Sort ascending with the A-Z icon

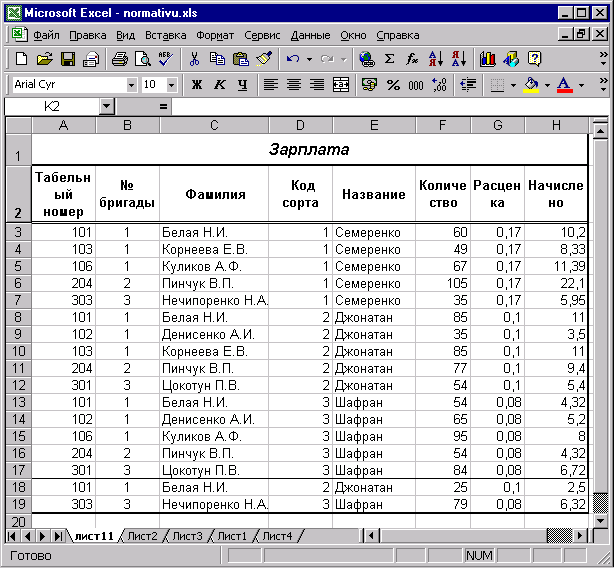coord(436,59)
